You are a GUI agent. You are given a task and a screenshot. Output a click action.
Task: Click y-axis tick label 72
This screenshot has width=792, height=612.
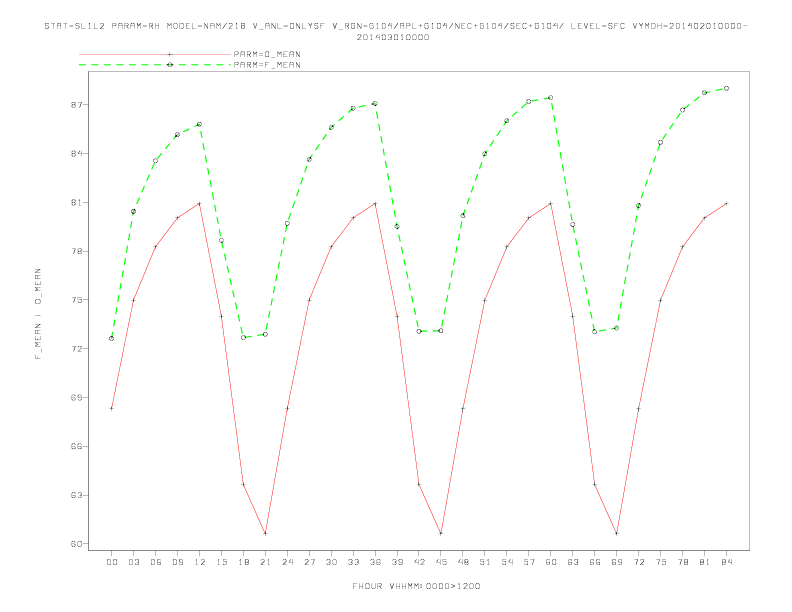click(79, 349)
